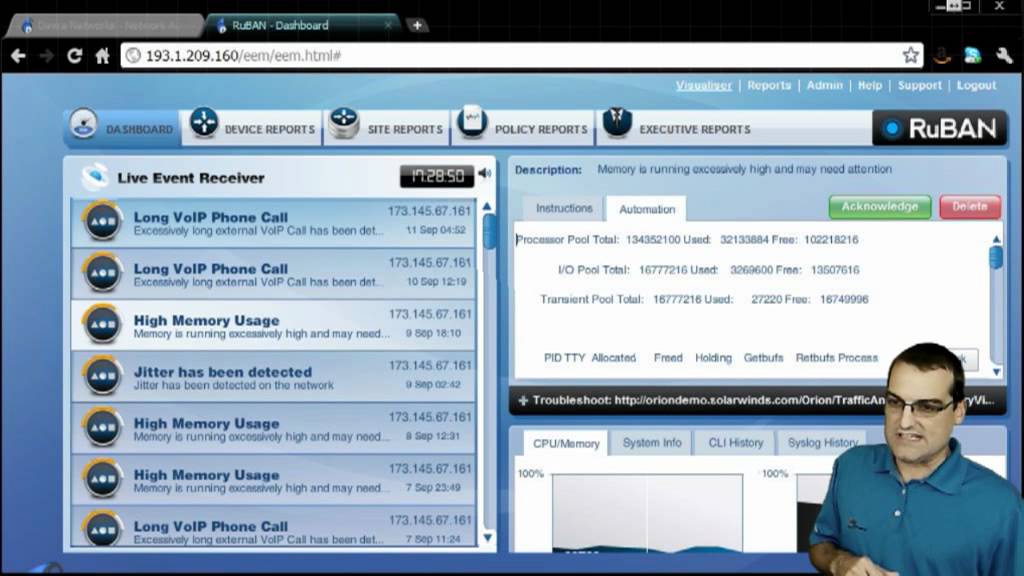The width and height of the screenshot is (1024, 576).
Task: Select High Memory Usage event of 8 Sep 12:31
Action: point(274,428)
